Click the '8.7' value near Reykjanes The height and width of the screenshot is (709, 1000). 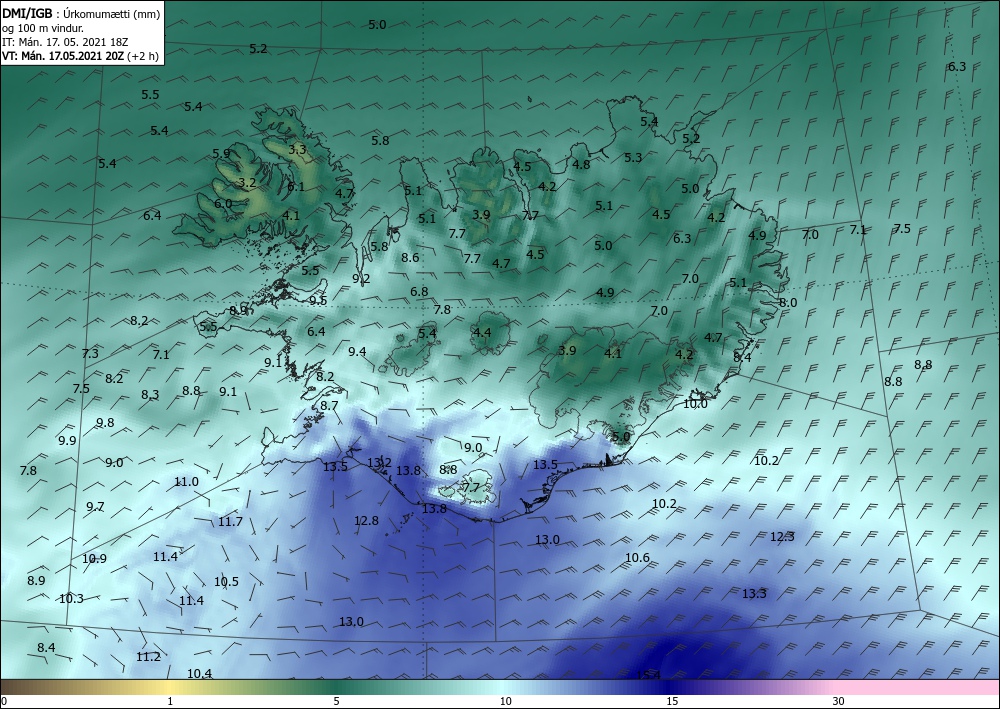[x=329, y=406]
